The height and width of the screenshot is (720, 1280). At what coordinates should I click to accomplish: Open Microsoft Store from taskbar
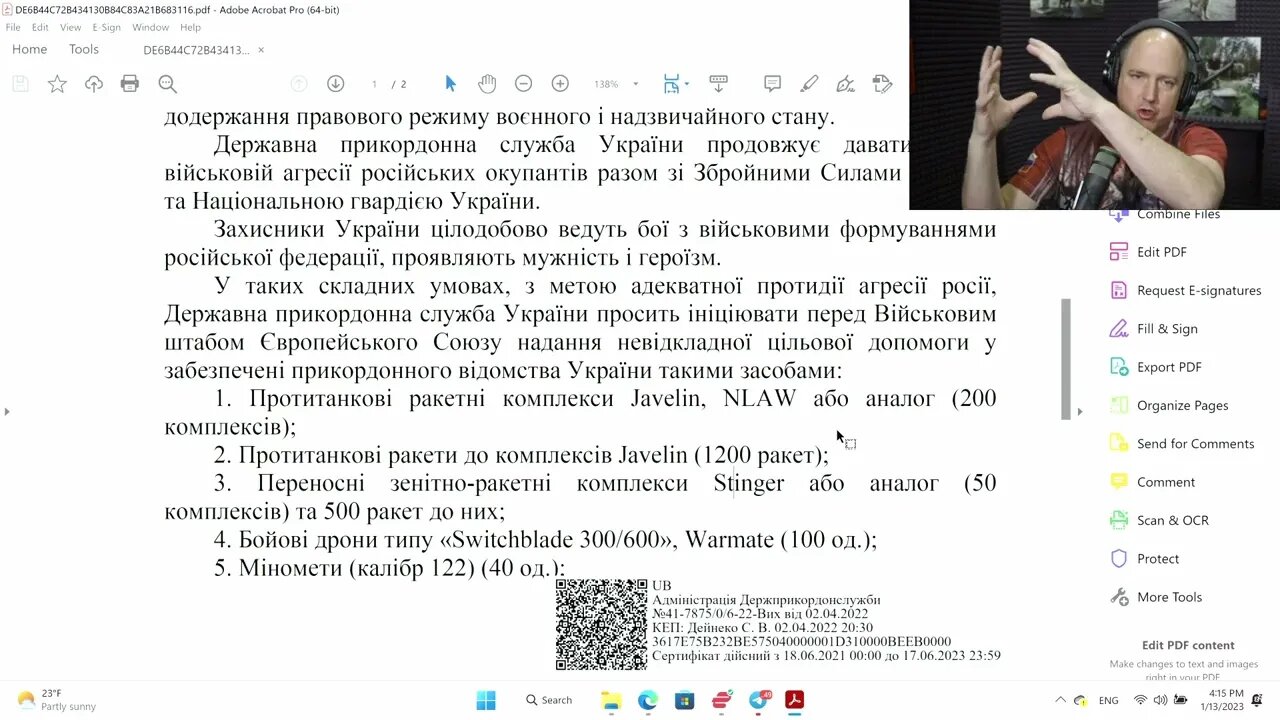pos(685,700)
